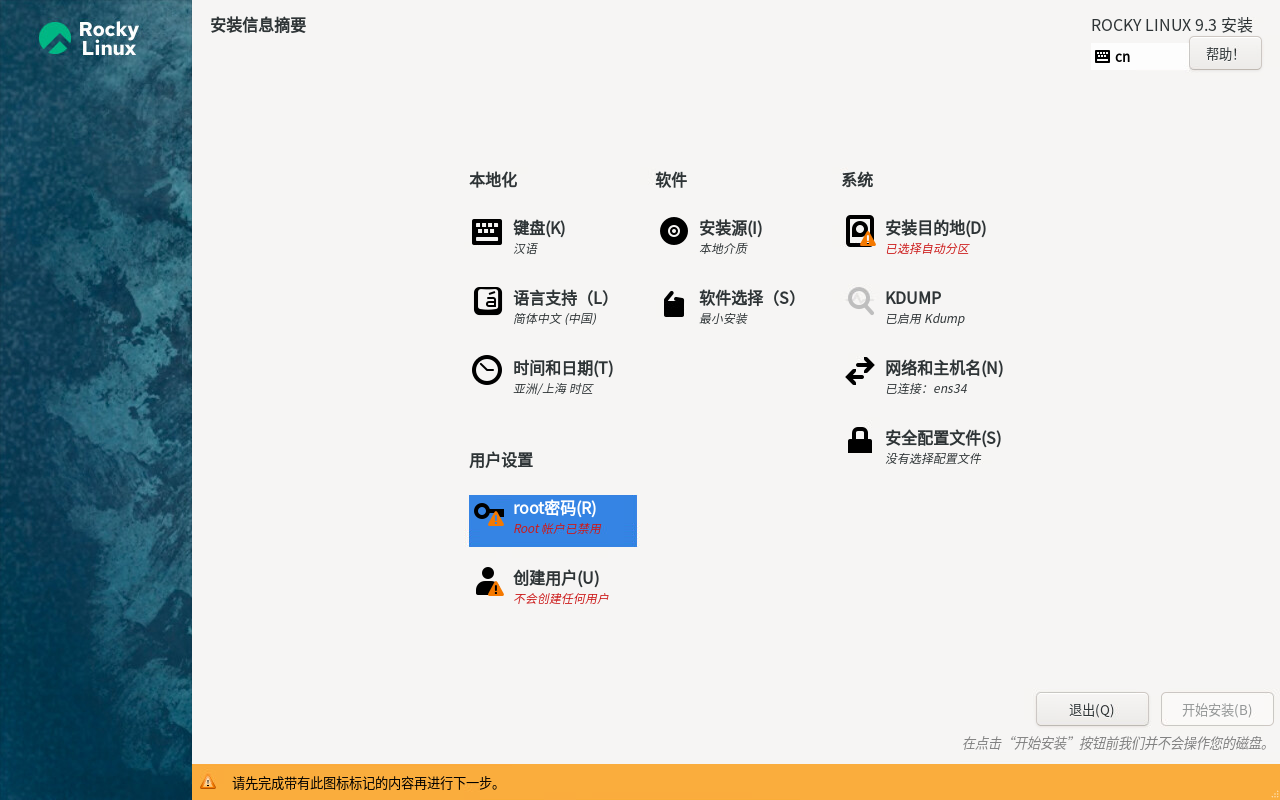Click the 安装信息摘要 title
This screenshot has height=800, width=1280.
(258, 25)
